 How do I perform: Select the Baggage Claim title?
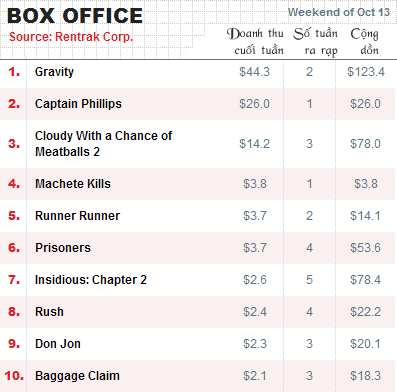(77, 376)
